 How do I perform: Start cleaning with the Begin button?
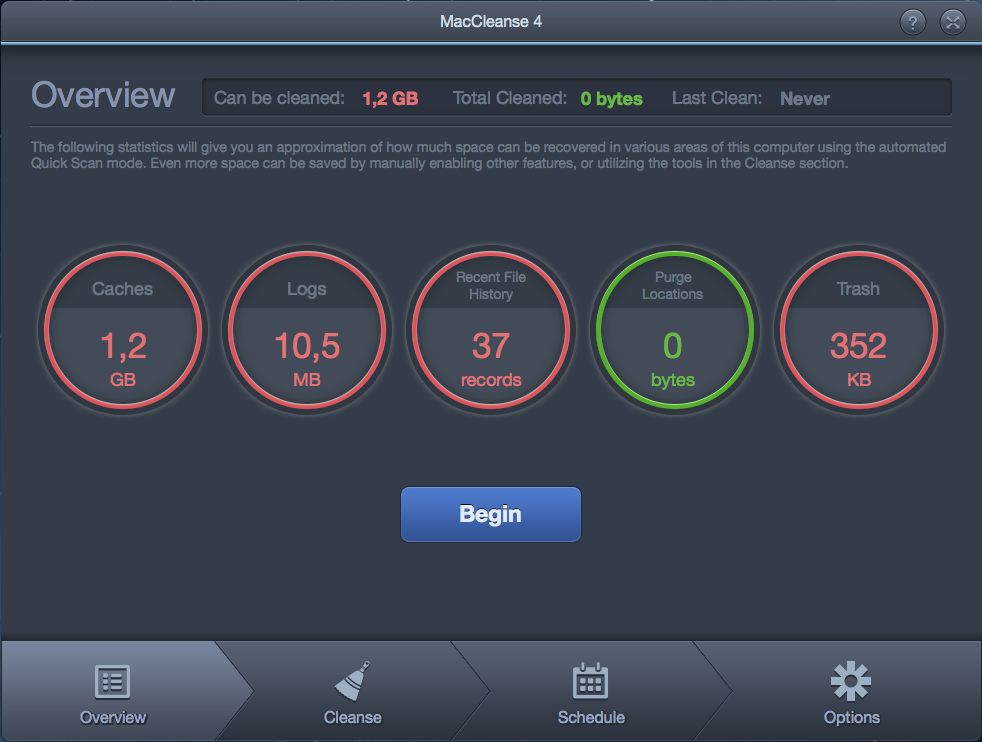point(491,514)
